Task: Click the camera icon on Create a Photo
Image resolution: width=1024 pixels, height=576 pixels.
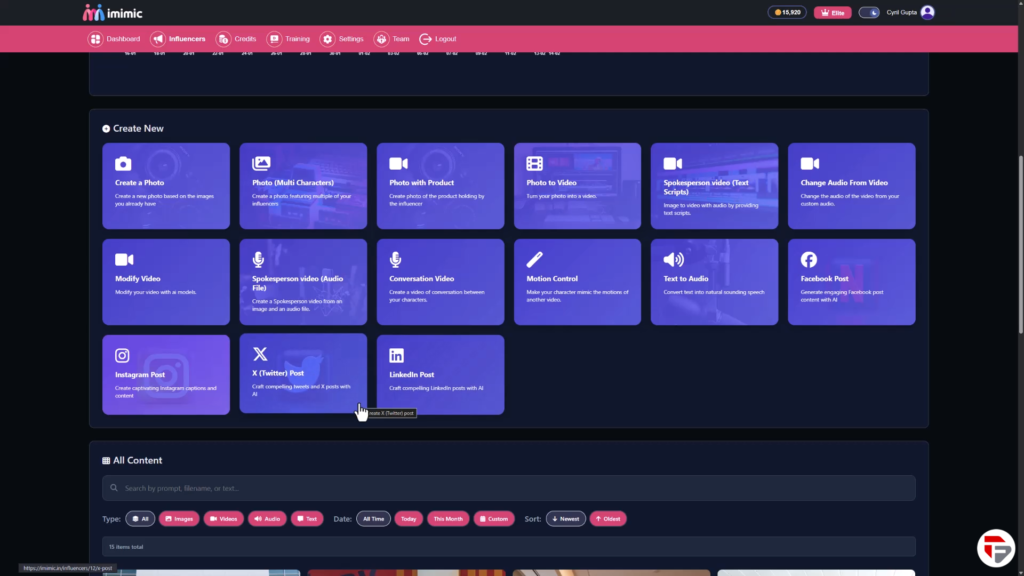Action: click(x=123, y=164)
